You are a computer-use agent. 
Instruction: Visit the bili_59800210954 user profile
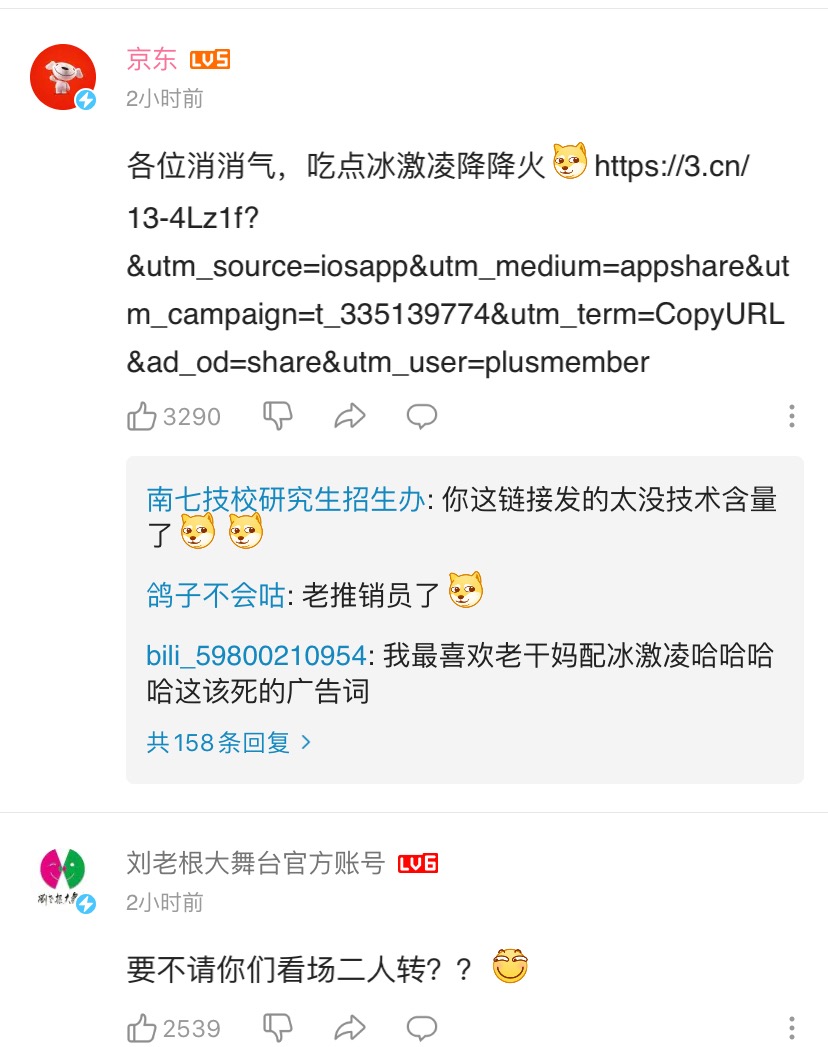click(x=256, y=655)
